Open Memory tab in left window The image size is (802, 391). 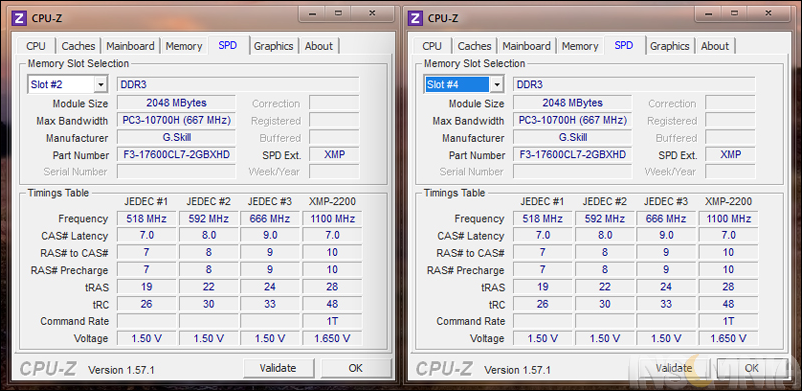tap(184, 46)
